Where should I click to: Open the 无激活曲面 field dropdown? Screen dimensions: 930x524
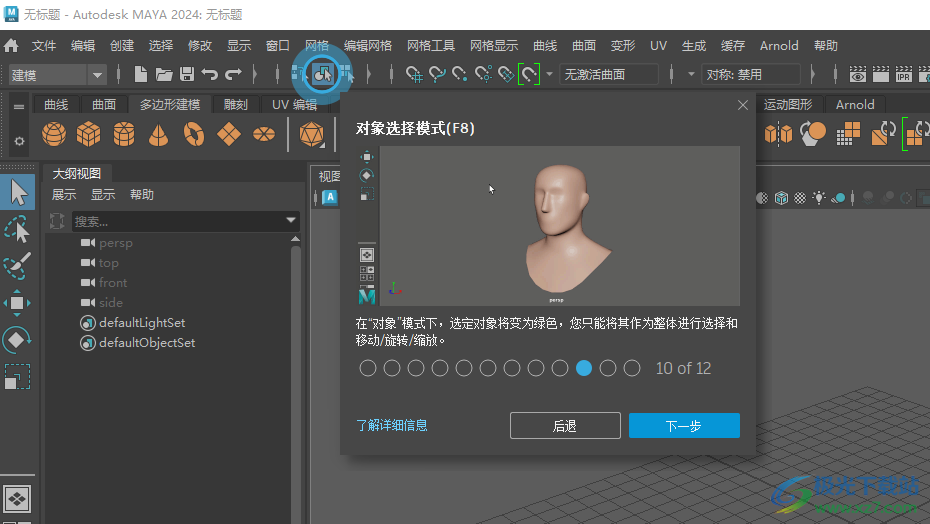tap(609, 74)
